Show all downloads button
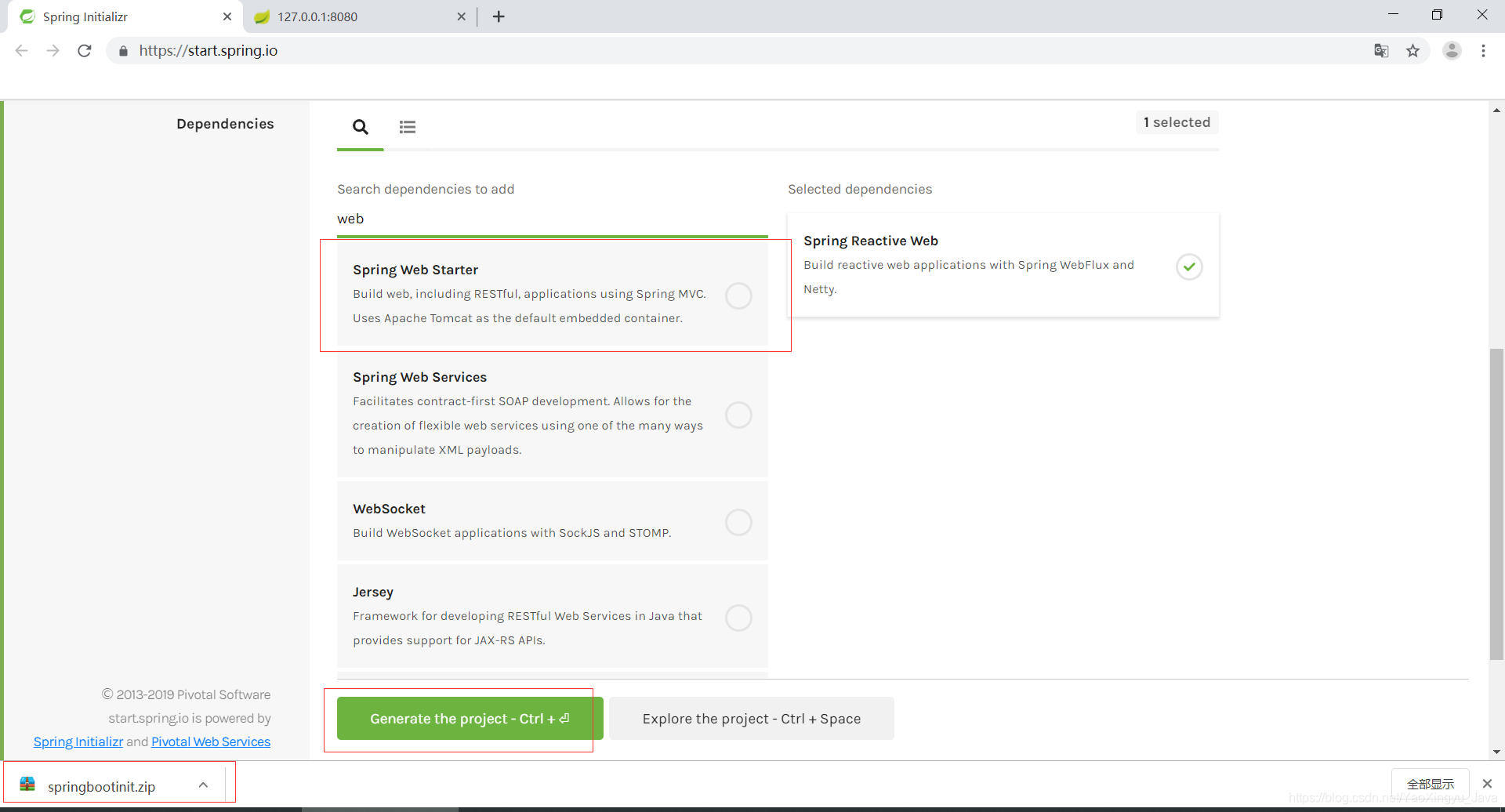The width and height of the screenshot is (1505, 812). click(x=1430, y=784)
